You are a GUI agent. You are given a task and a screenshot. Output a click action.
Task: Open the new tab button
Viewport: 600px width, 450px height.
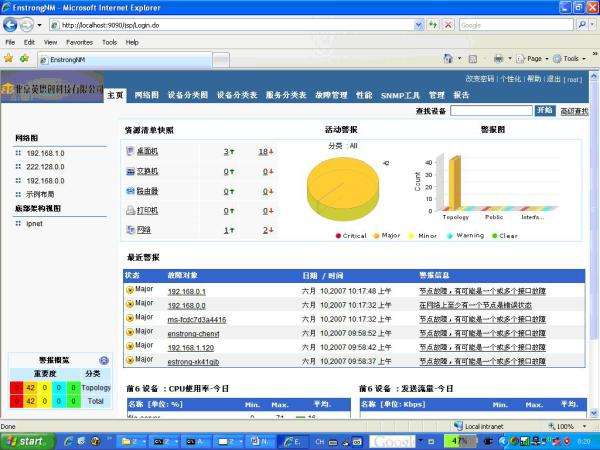[x=221, y=60]
